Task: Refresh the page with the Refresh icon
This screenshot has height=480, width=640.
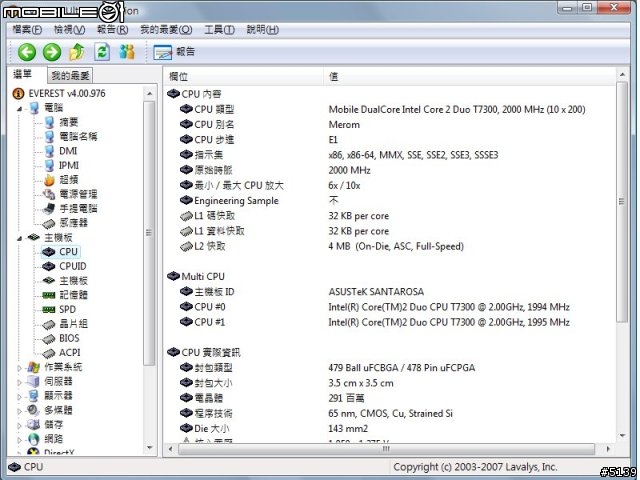Action: [x=102, y=52]
